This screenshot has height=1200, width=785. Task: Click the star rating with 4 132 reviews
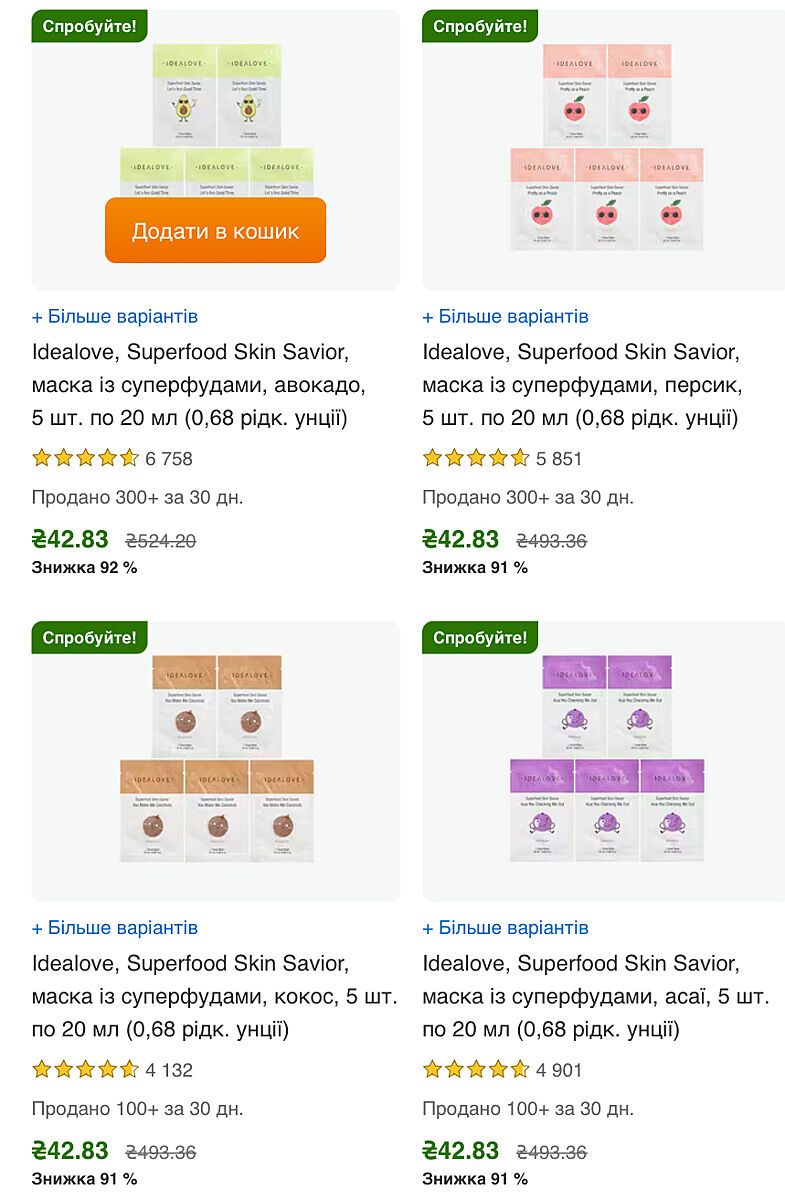(86, 1070)
